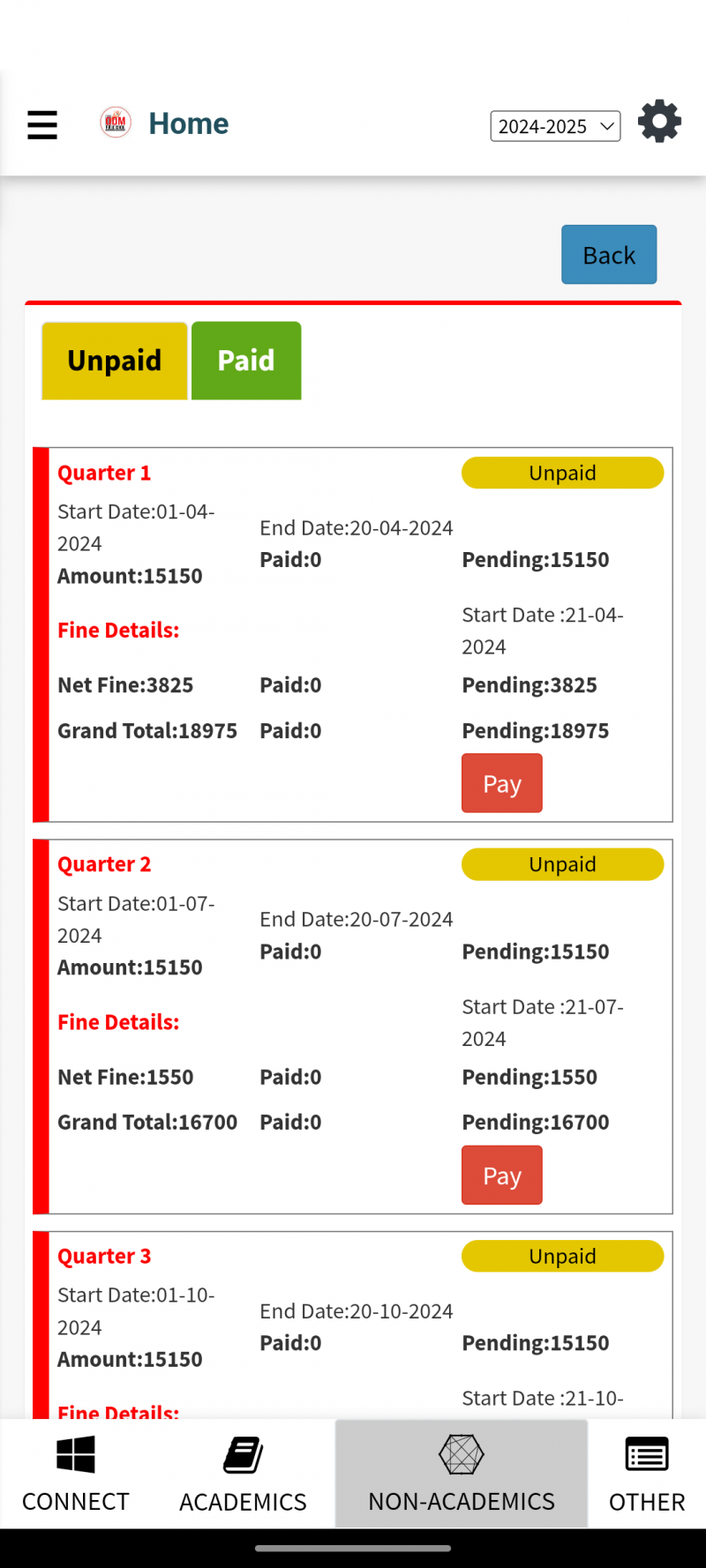Screen dimensions: 706x1568
Task: Open the hamburger menu
Action: pos(42,124)
